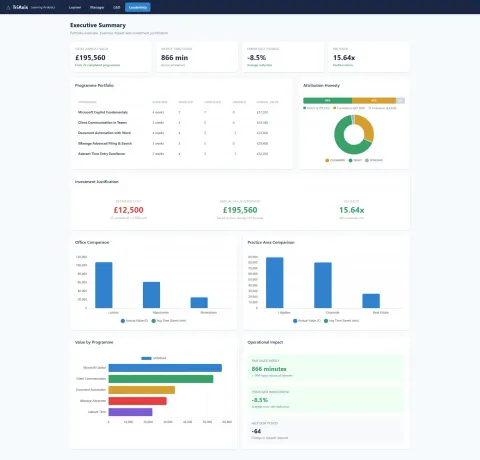The width and height of the screenshot is (480, 460).
Task: Click the Operational Impact heading
Action: point(265,342)
